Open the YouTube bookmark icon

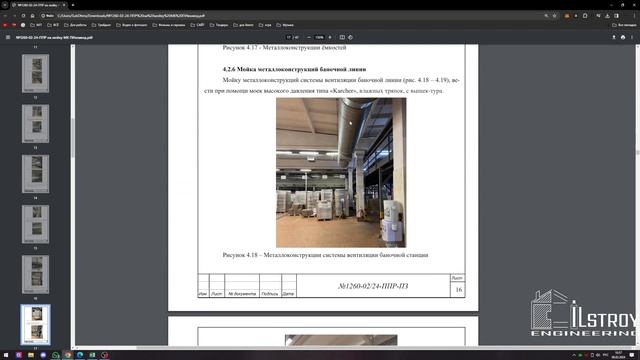5,25
